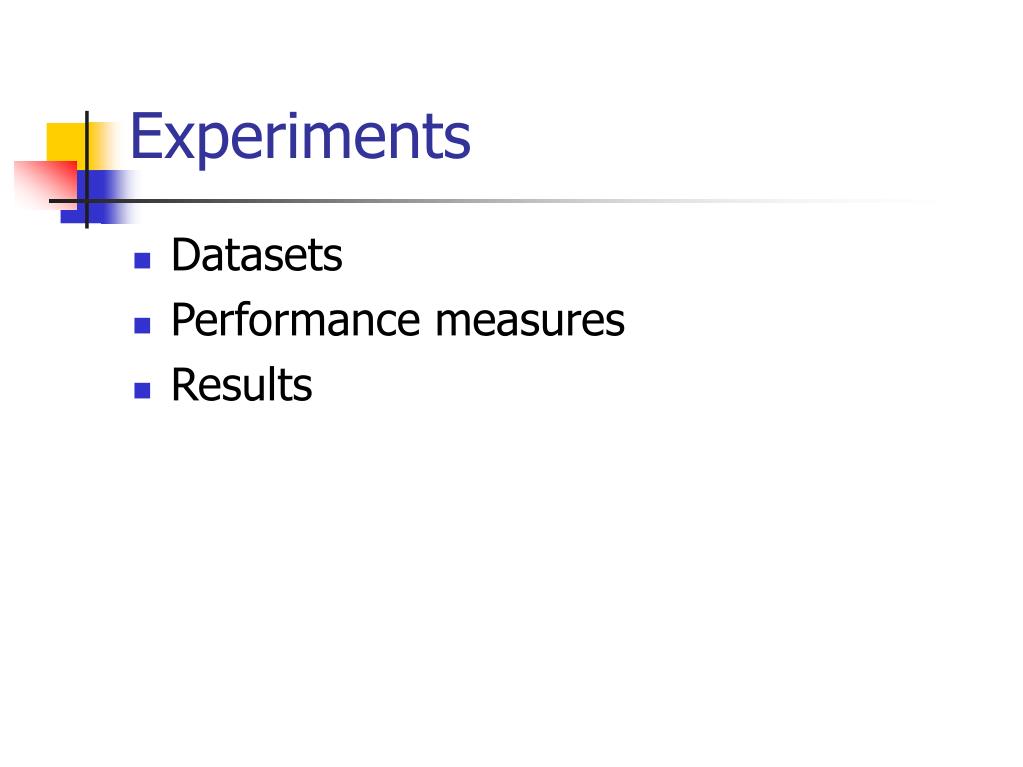This screenshot has height=767, width=1023.
Task: Select the blue bullet beside Results
Action: 142,390
